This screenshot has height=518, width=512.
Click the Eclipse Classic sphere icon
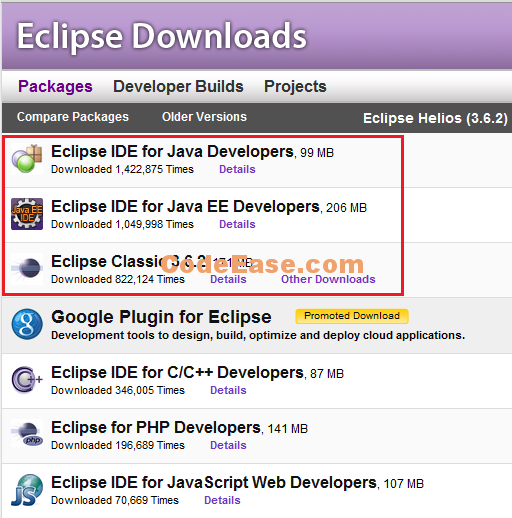pyautogui.click(x=27, y=268)
